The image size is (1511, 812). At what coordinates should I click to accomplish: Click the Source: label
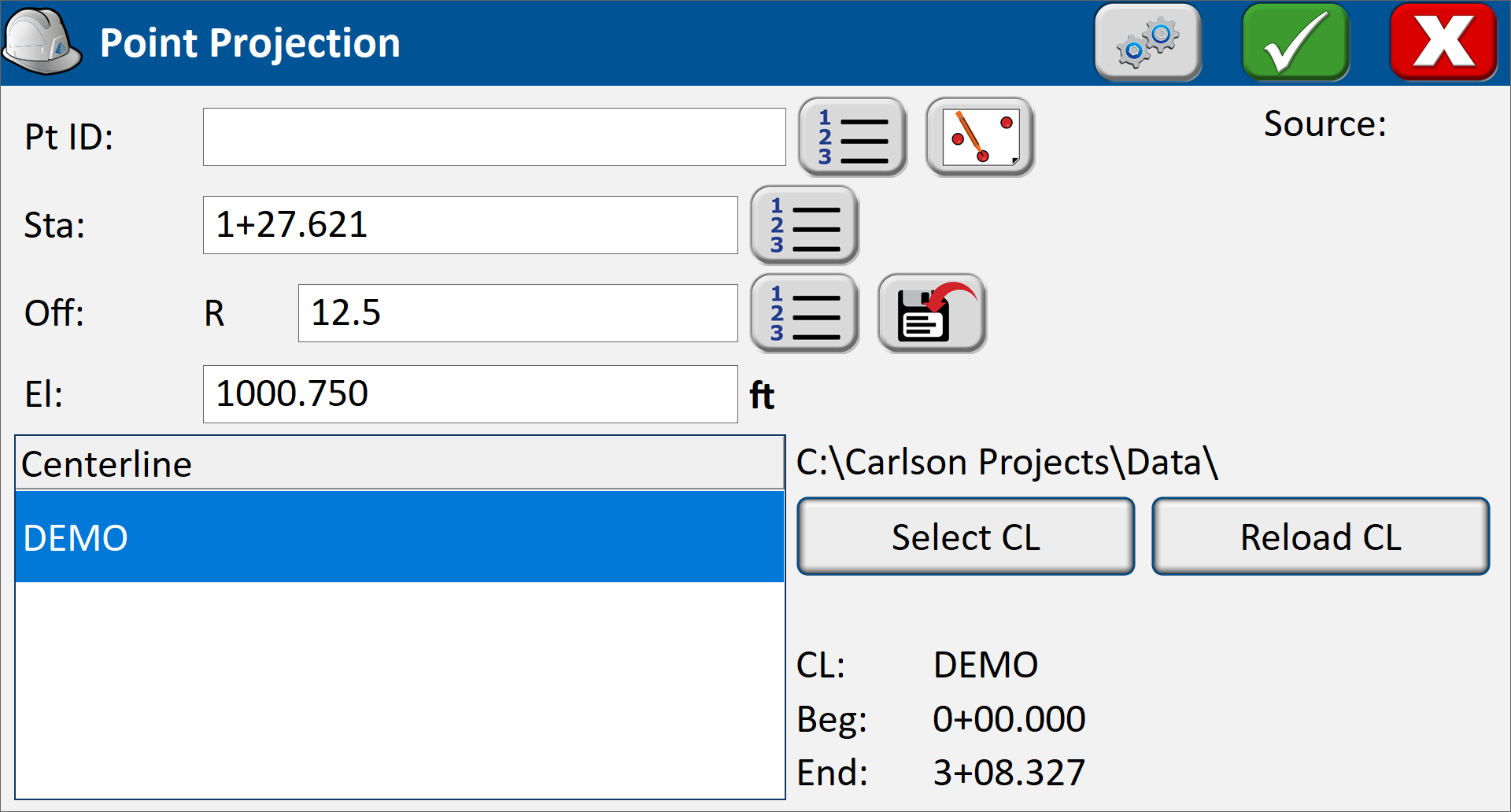pyautogui.click(x=1325, y=124)
